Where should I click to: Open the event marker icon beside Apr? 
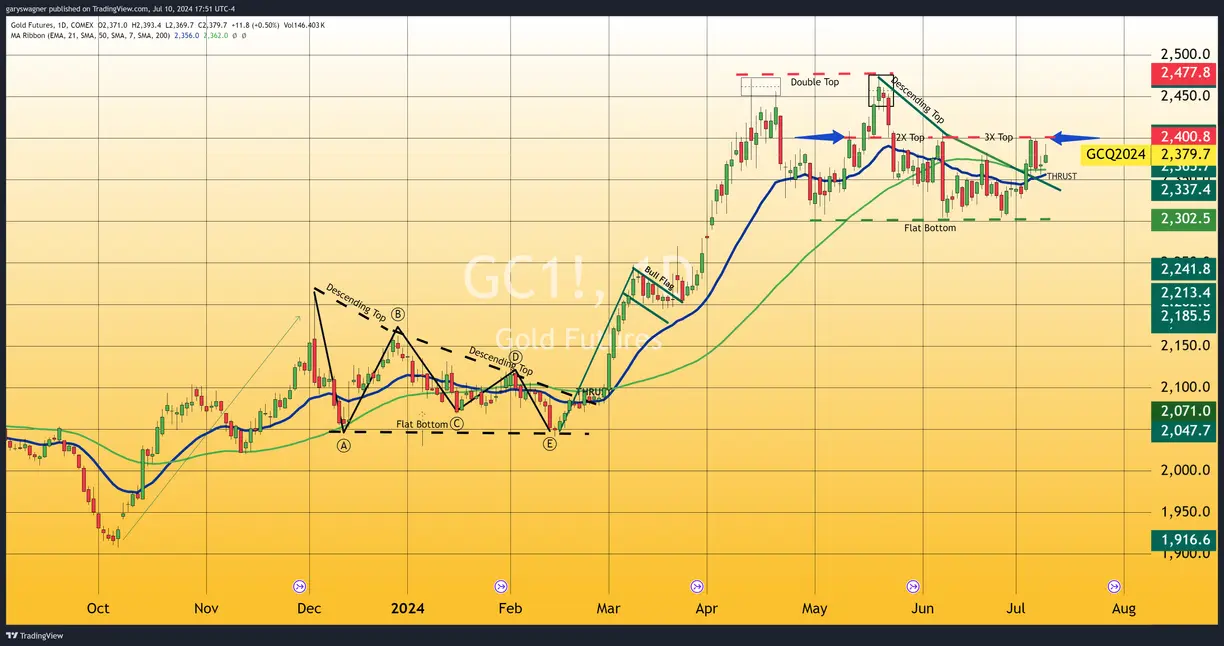(x=696, y=586)
